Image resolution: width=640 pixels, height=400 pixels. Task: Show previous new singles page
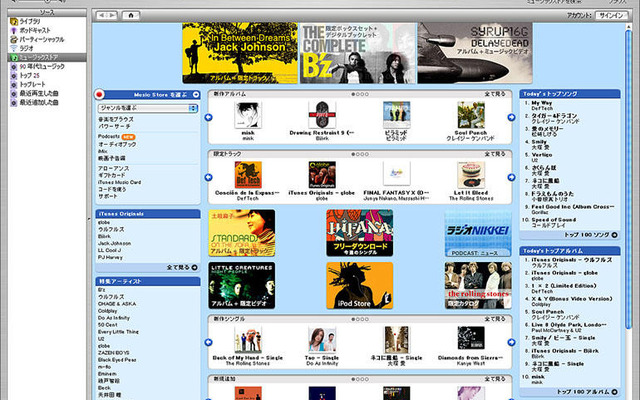pos(209,342)
